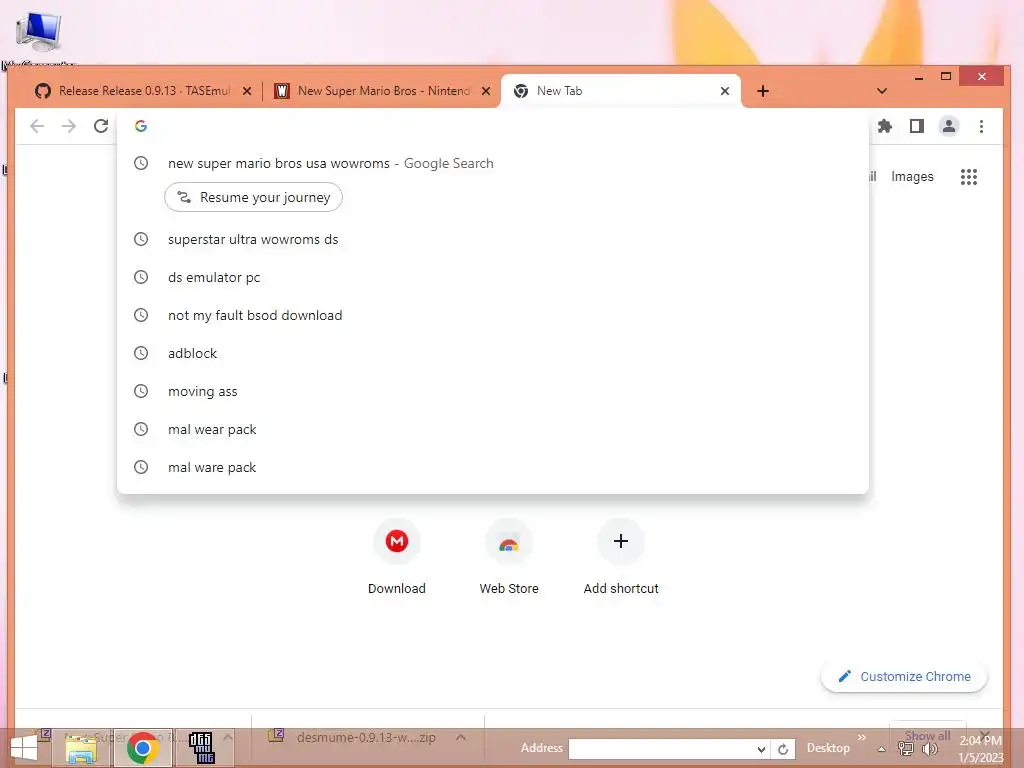This screenshot has height=768, width=1024.
Task: Open the Chrome profile avatar menu
Action: click(x=949, y=126)
